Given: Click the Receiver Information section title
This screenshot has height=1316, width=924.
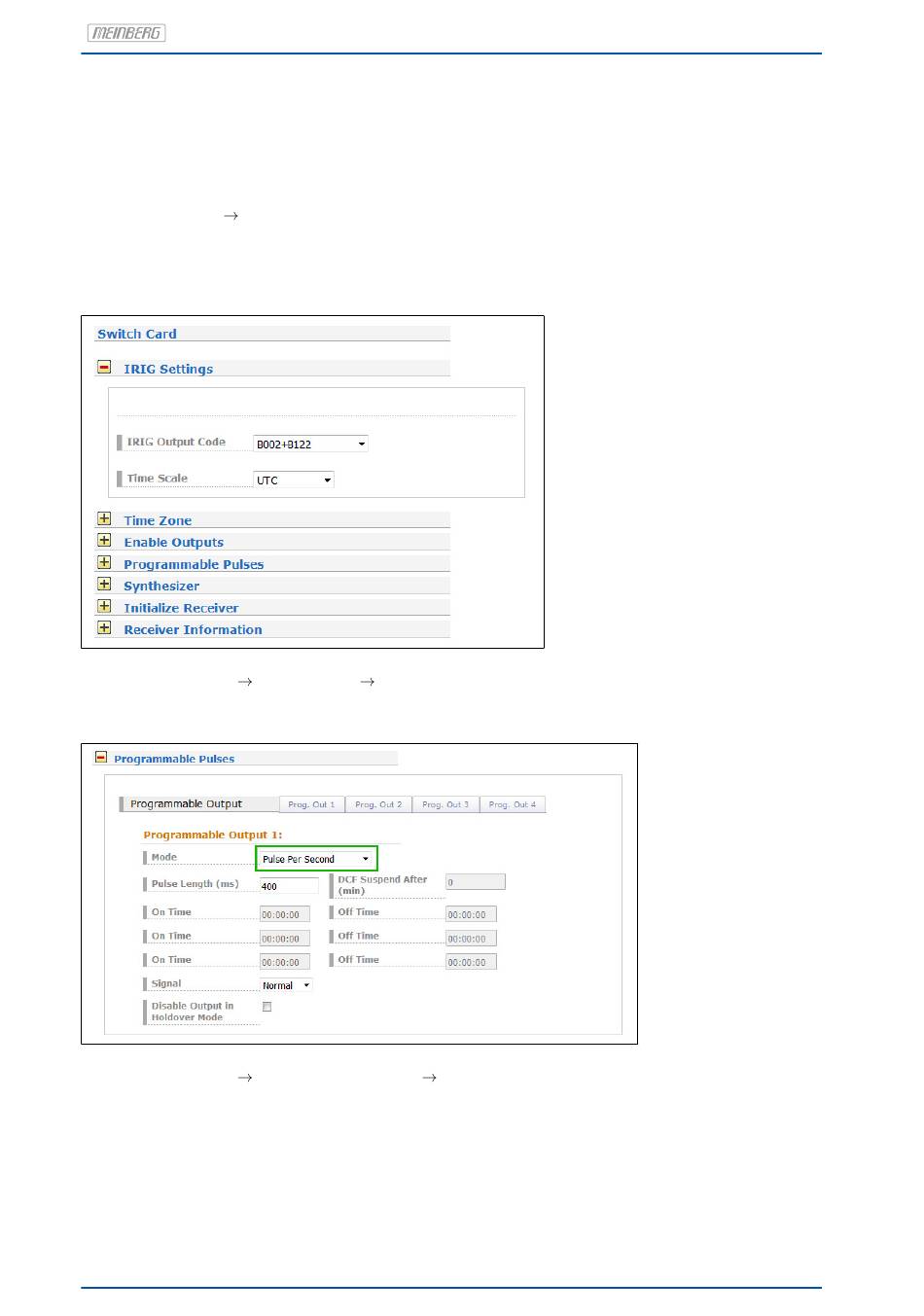Looking at the screenshot, I should [x=193, y=629].
